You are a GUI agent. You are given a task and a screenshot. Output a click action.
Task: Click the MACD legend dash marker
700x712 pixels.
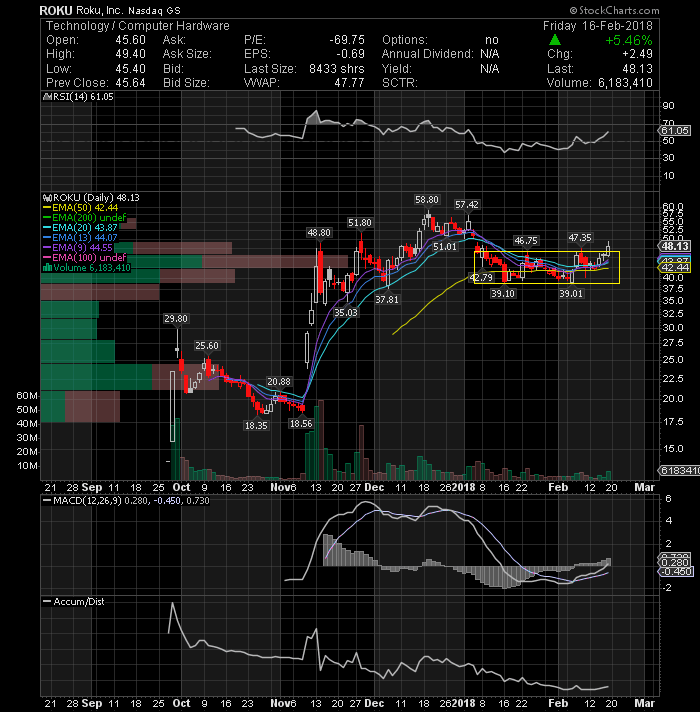46,501
